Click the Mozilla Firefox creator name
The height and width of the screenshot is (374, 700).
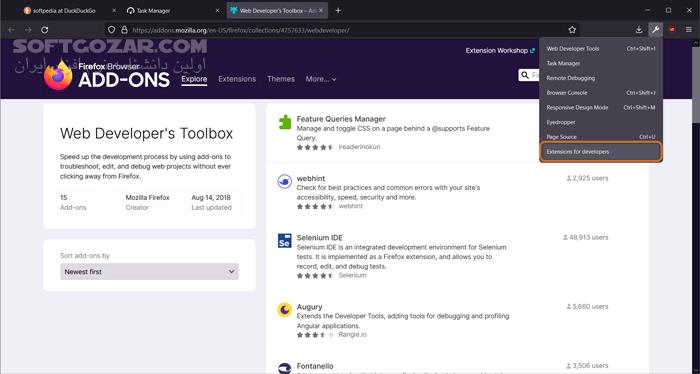[147, 197]
